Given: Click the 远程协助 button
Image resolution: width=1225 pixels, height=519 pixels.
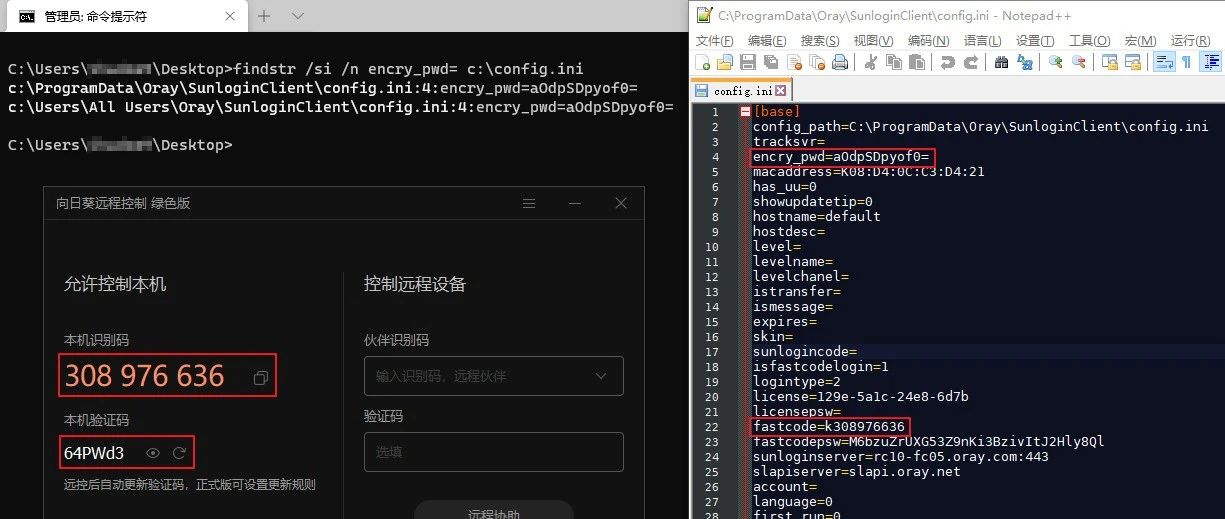Looking at the screenshot, I should [x=494, y=510].
